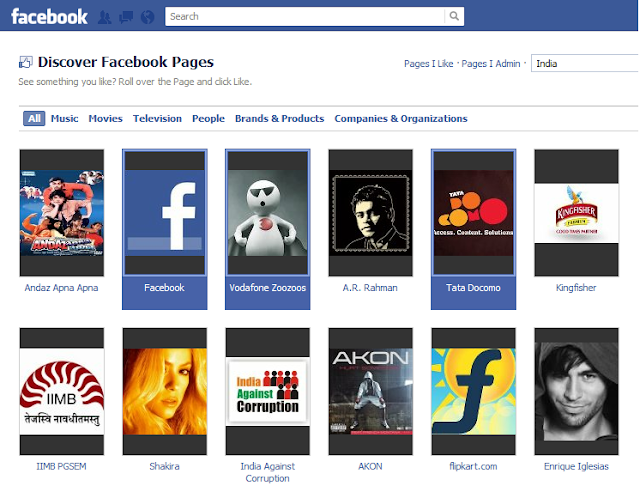Click the India location input field
The height and width of the screenshot is (498, 640).
click(x=585, y=63)
